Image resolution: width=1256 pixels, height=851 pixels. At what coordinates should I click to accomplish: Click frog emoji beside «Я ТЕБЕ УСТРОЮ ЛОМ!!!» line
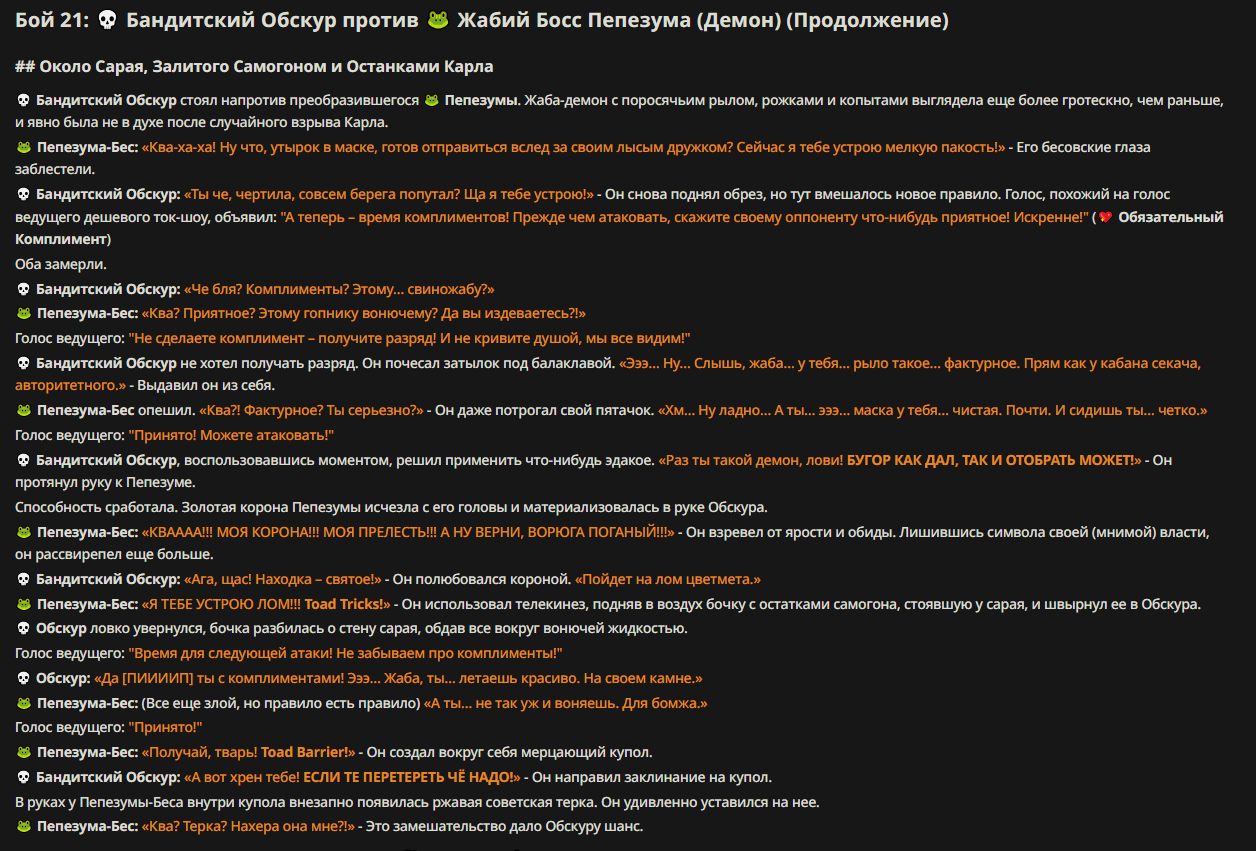[24, 604]
